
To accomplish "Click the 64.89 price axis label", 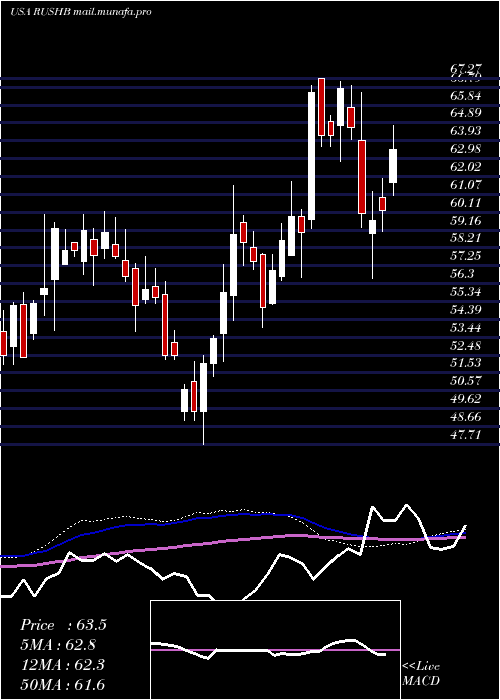I will [x=466, y=113].
